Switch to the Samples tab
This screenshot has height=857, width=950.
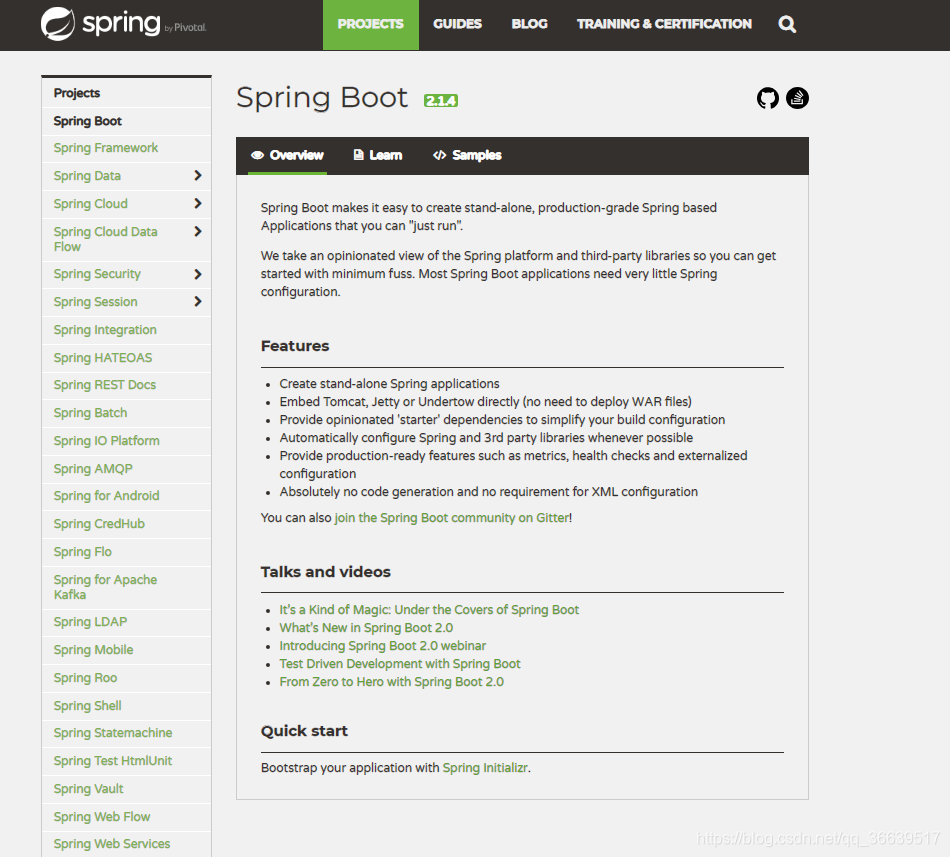467,156
